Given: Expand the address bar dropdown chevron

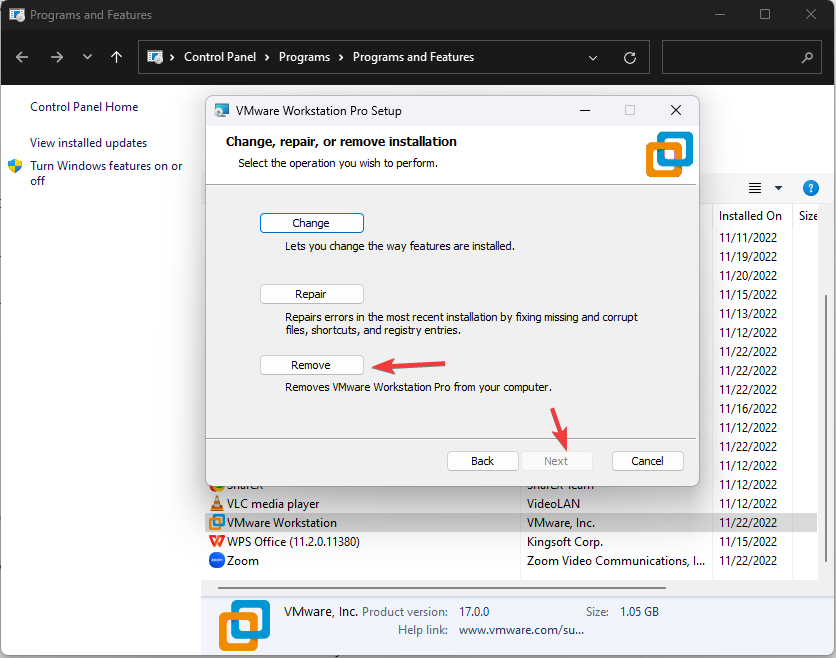Looking at the screenshot, I should click(593, 57).
